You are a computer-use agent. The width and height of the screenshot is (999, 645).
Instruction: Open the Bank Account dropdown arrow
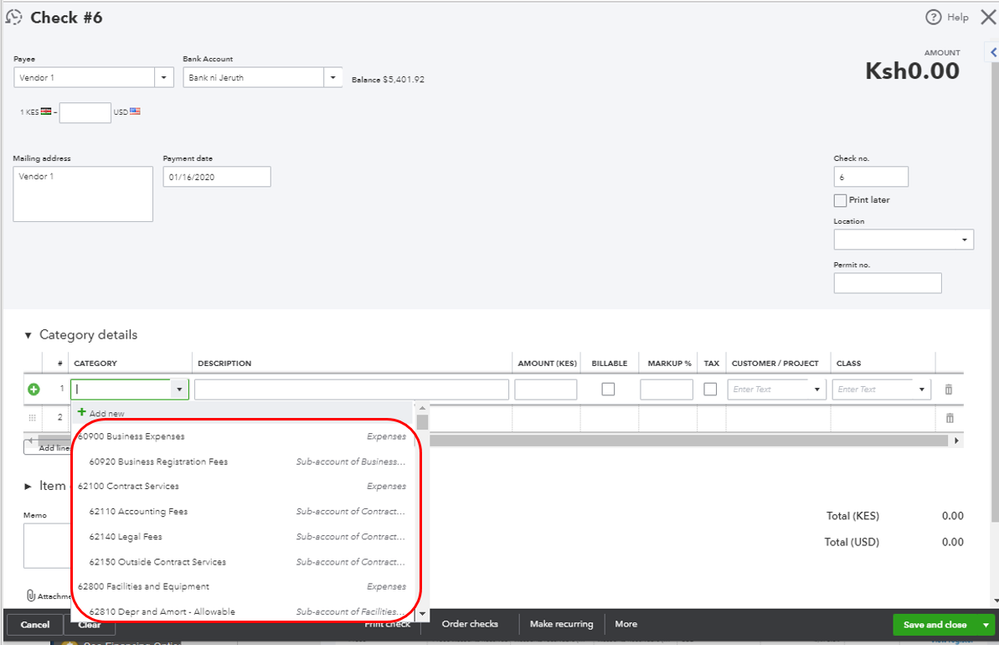[x=333, y=78]
